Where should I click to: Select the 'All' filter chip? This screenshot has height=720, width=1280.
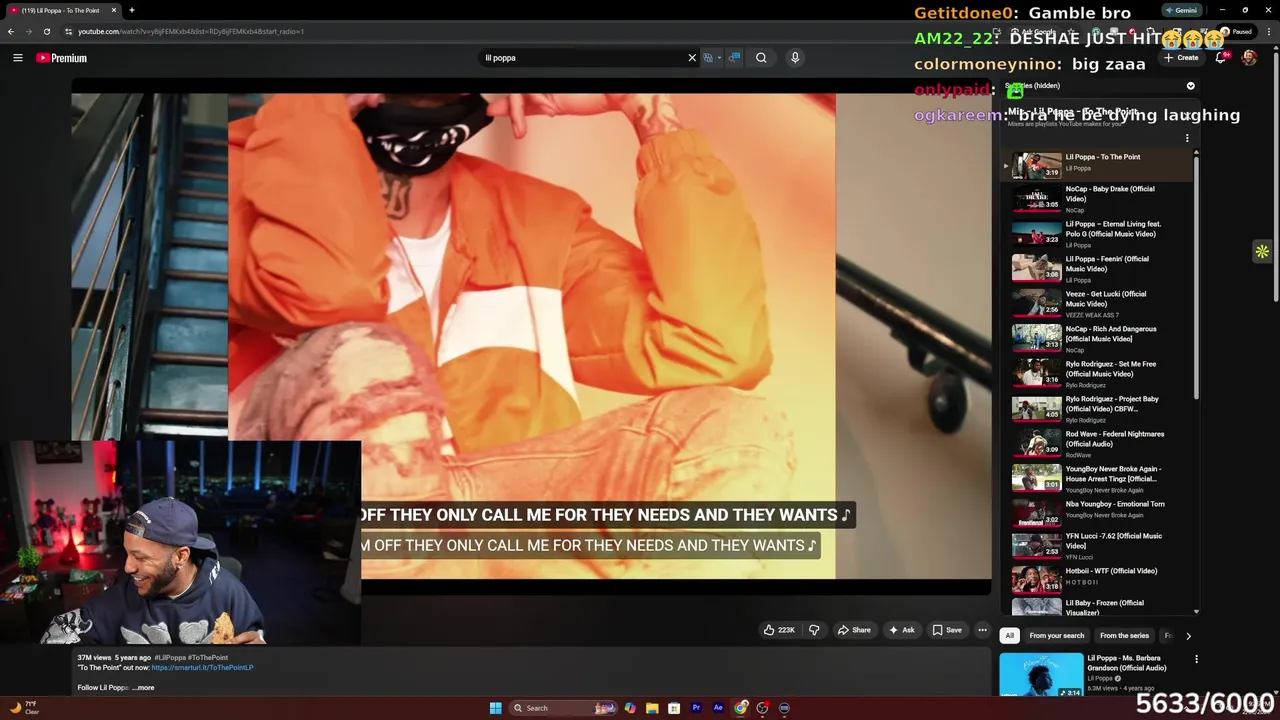(1010, 636)
